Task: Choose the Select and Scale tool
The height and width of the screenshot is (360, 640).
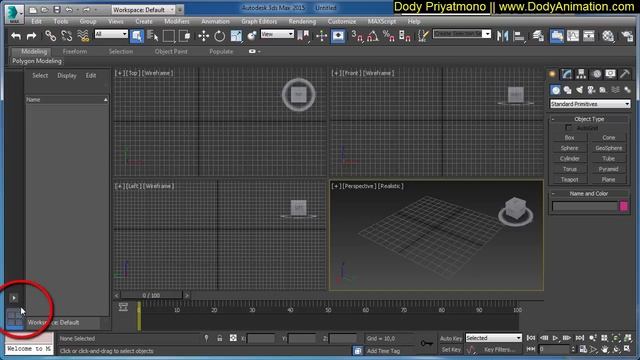Action: pyautogui.click(x=236, y=36)
